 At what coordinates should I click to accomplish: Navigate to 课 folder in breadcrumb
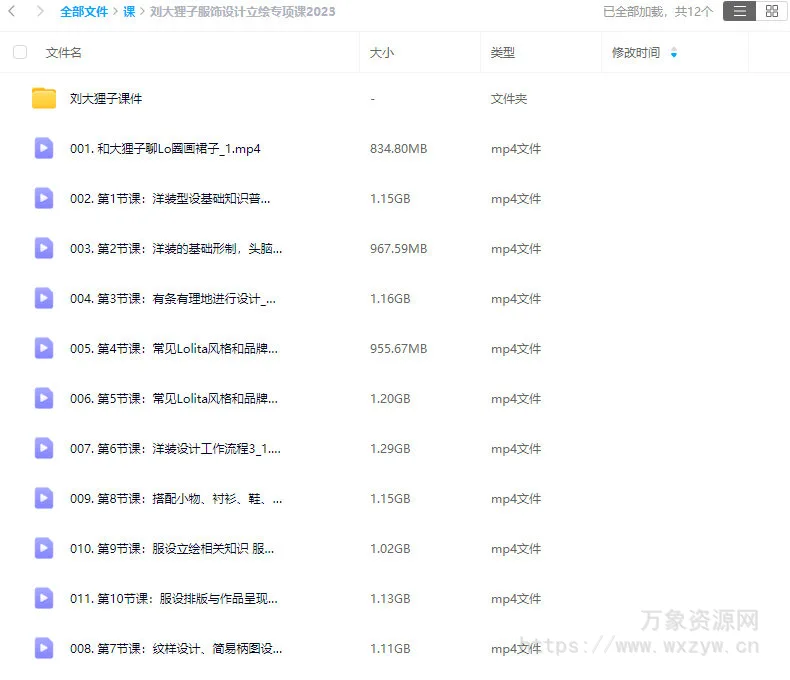click(129, 12)
